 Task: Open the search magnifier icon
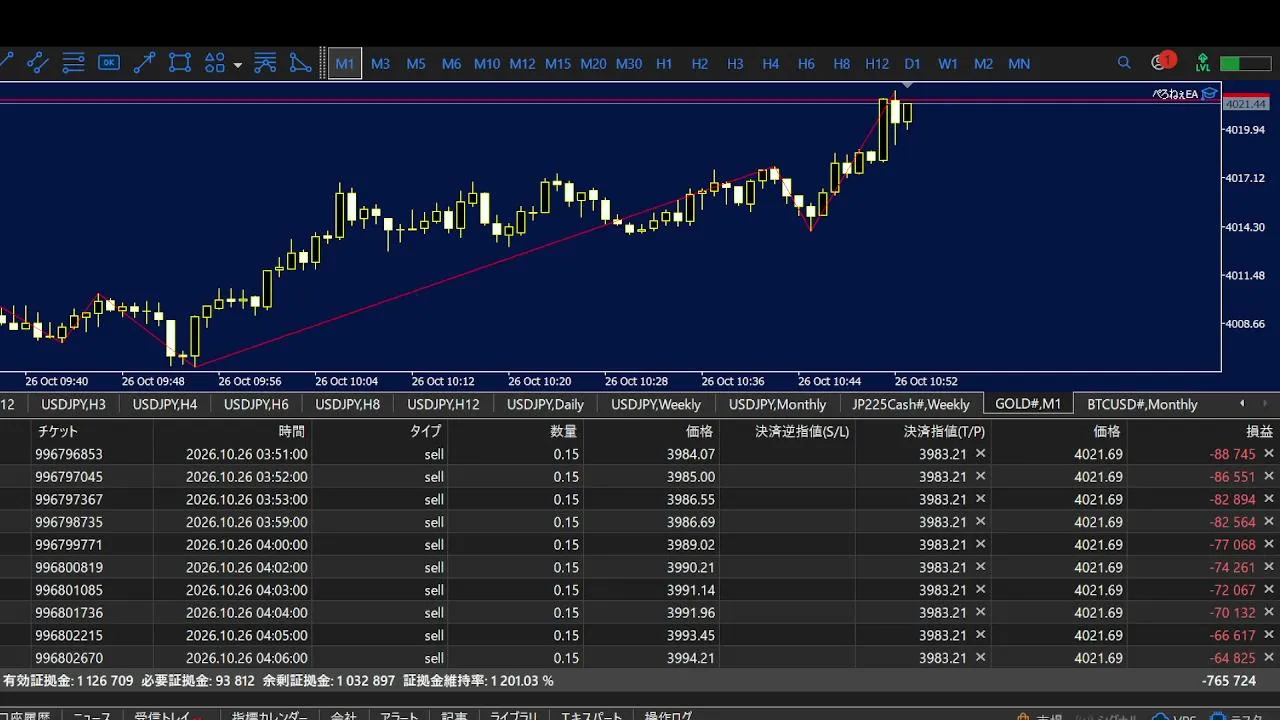[1124, 63]
